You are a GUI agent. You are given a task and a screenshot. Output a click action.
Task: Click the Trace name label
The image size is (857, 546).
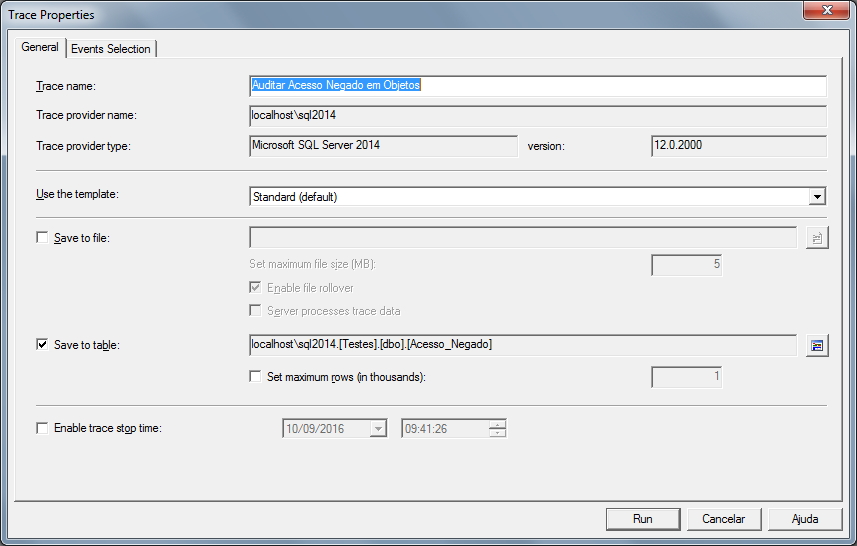[x=66, y=86]
